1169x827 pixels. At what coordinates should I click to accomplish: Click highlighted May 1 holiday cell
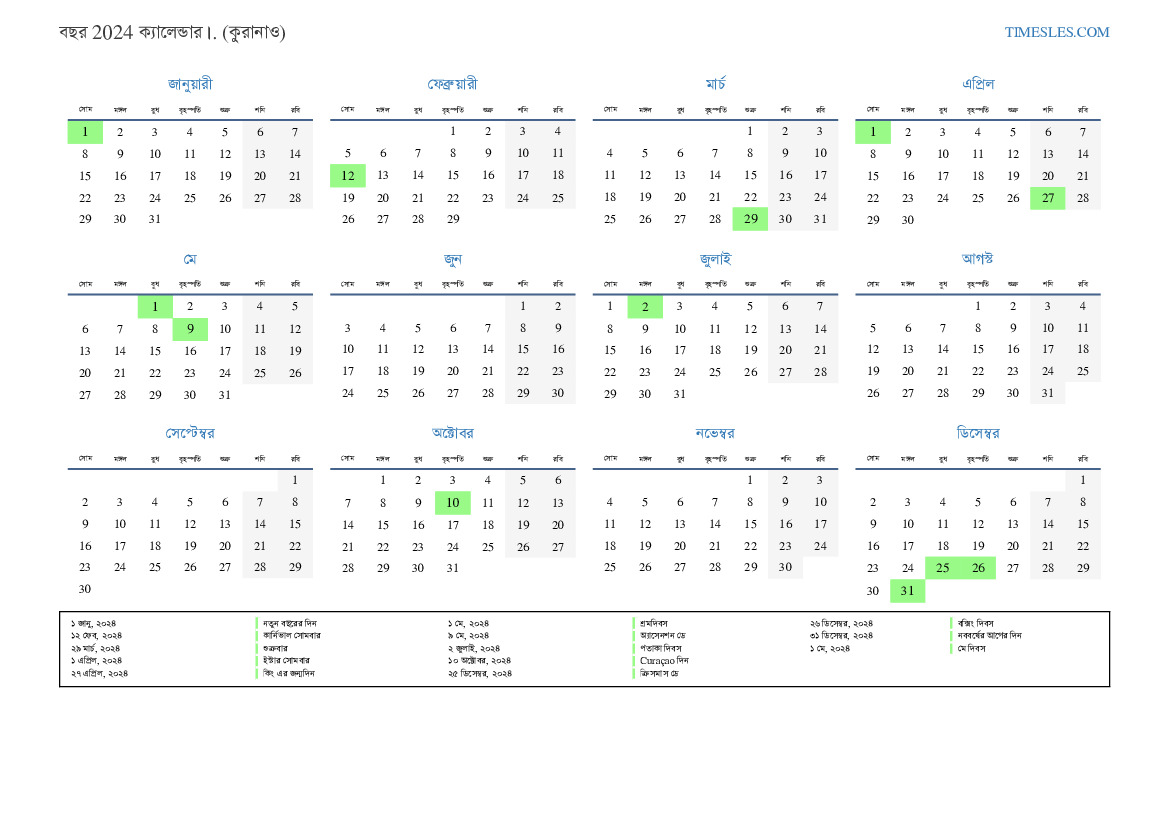[155, 306]
